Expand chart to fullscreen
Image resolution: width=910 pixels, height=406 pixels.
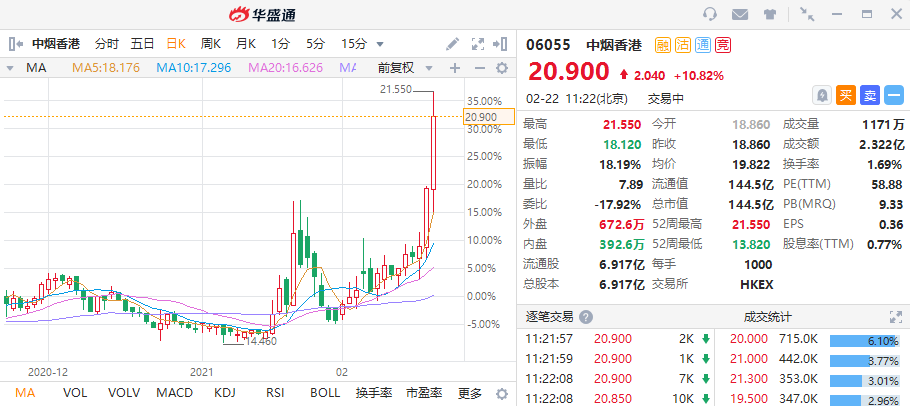click(x=478, y=44)
